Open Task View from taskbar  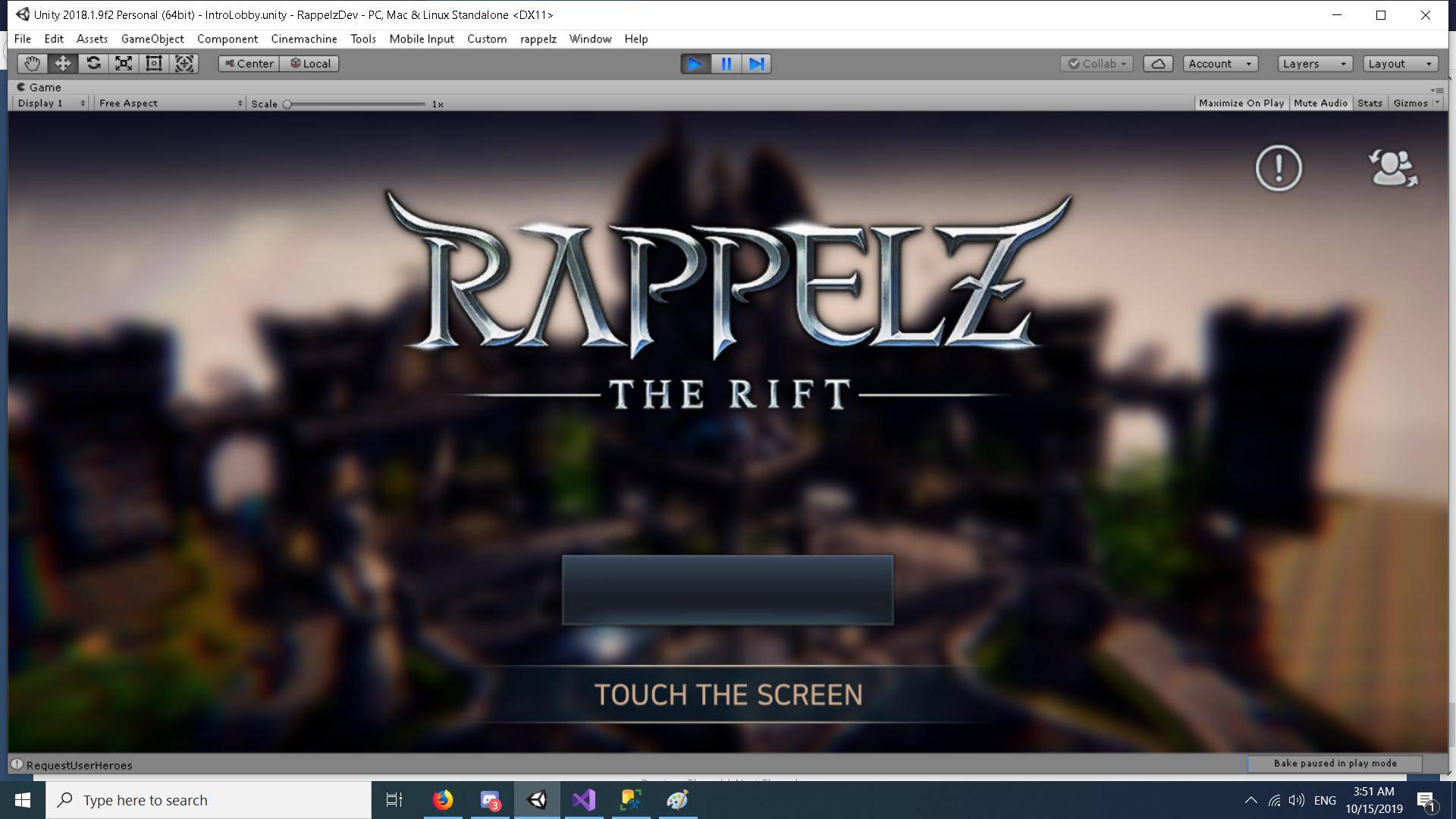click(394, 800)
